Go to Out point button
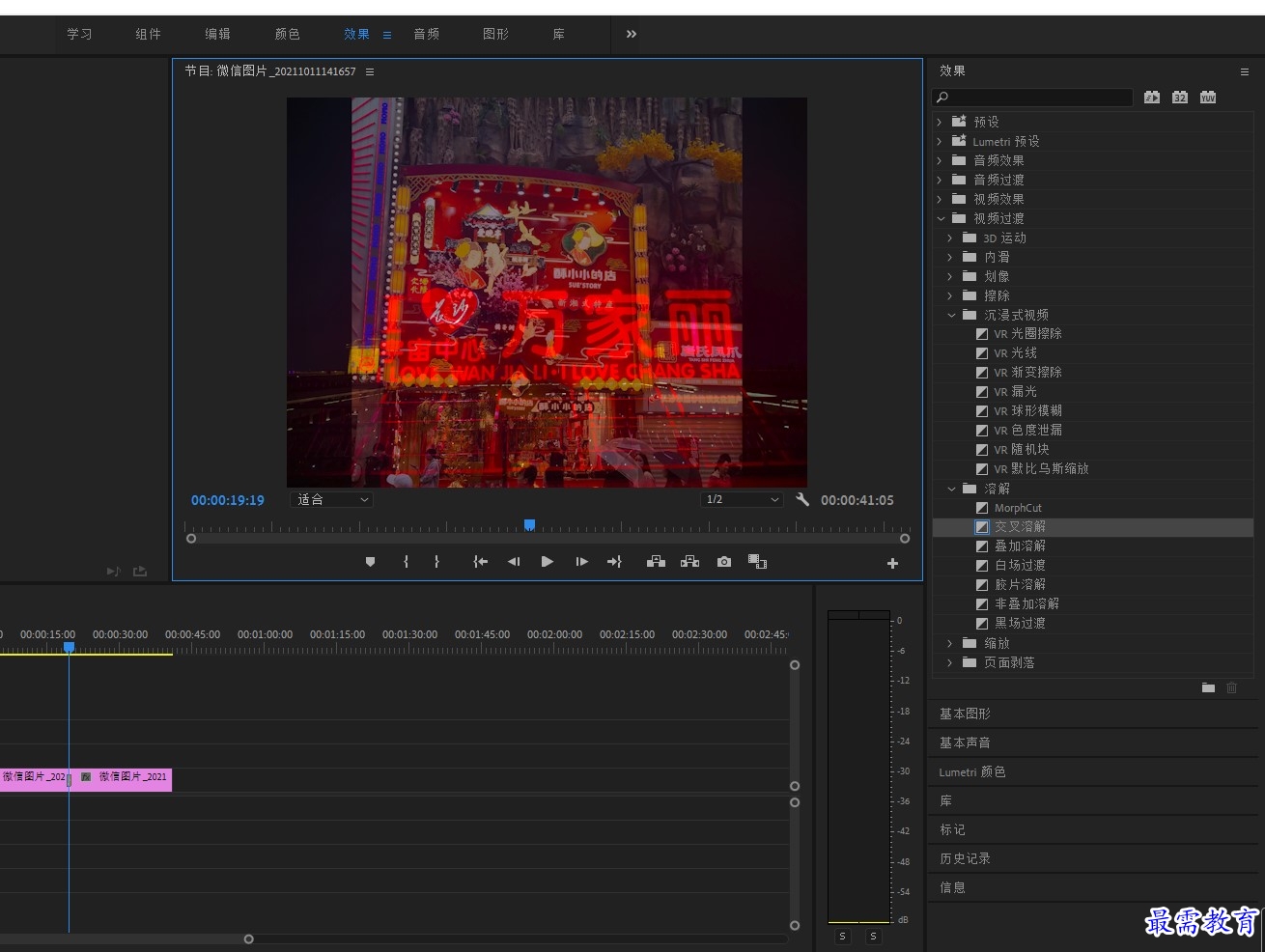The width and height of the screenshot is (1265, 952). click(x=614, y=562)
